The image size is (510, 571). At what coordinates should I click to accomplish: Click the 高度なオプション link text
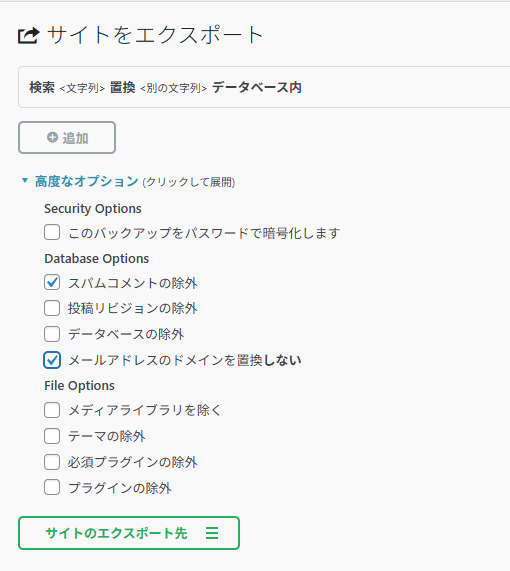coord(87,181)
